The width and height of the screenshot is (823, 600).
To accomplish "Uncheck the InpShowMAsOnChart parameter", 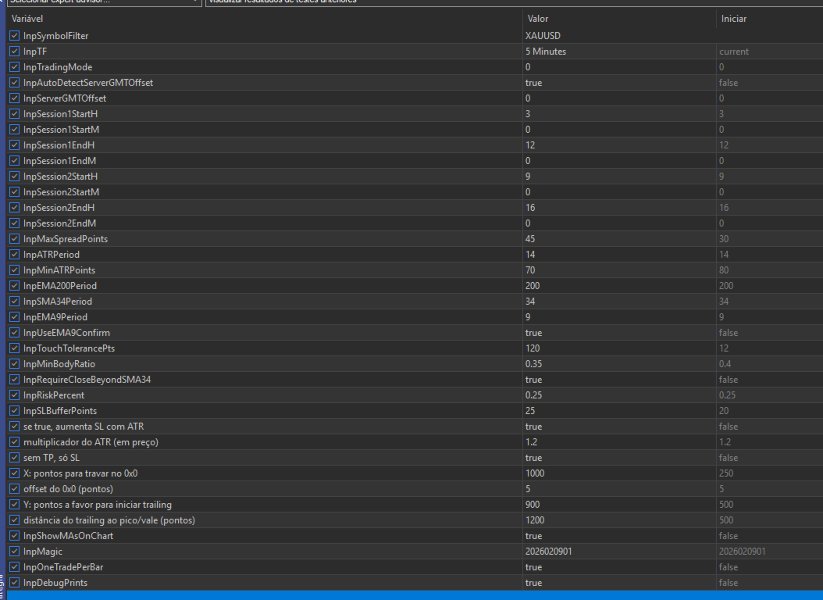I will pos(14,535).
